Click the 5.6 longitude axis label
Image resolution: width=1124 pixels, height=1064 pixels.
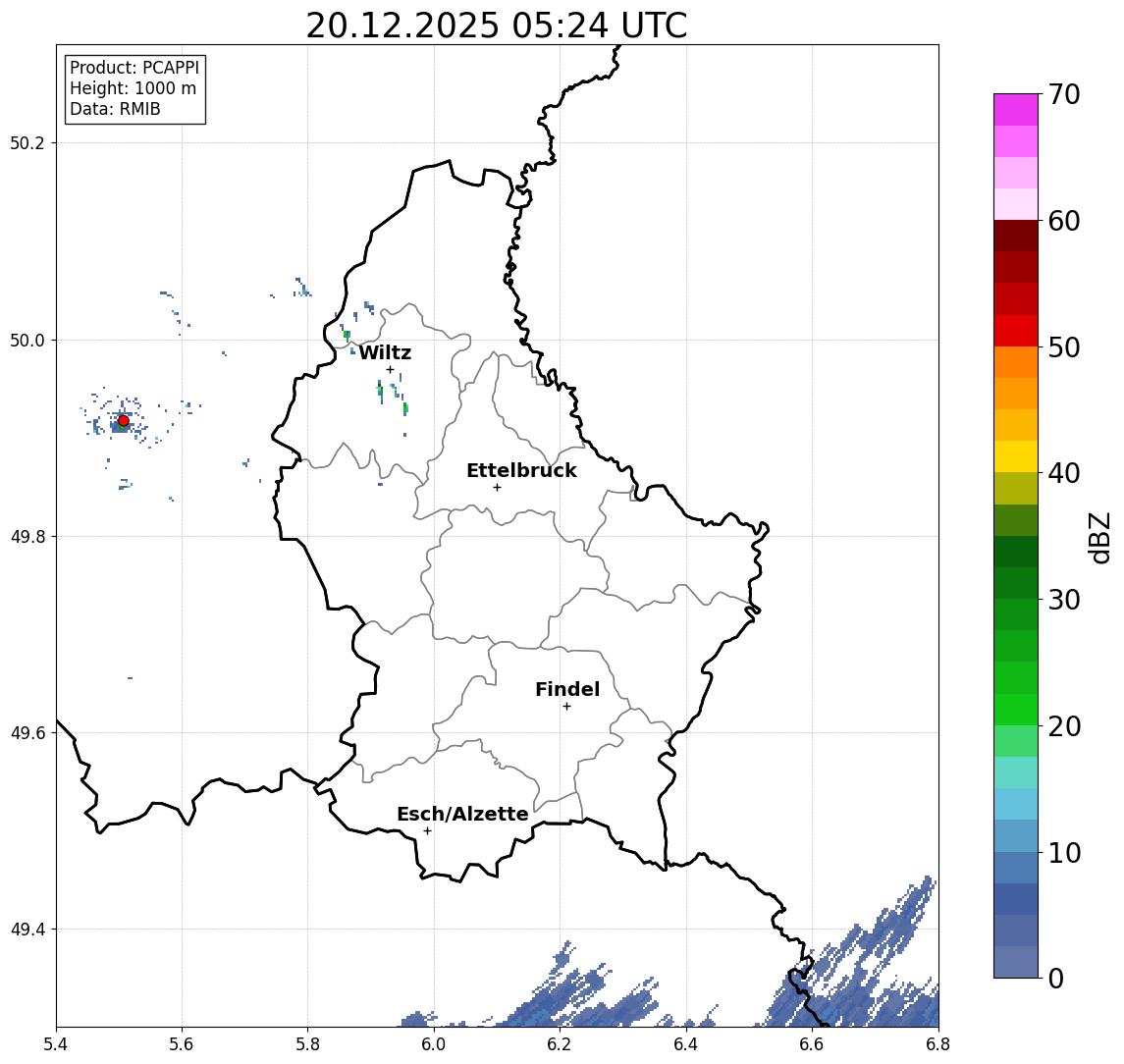tap(182, 1044)
